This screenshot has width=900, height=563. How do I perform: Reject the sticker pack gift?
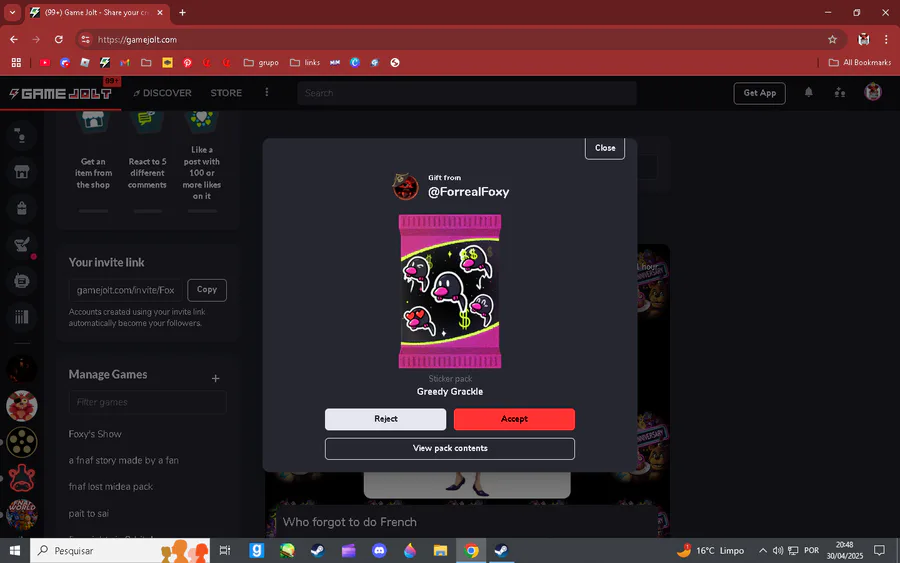point(385,419)
